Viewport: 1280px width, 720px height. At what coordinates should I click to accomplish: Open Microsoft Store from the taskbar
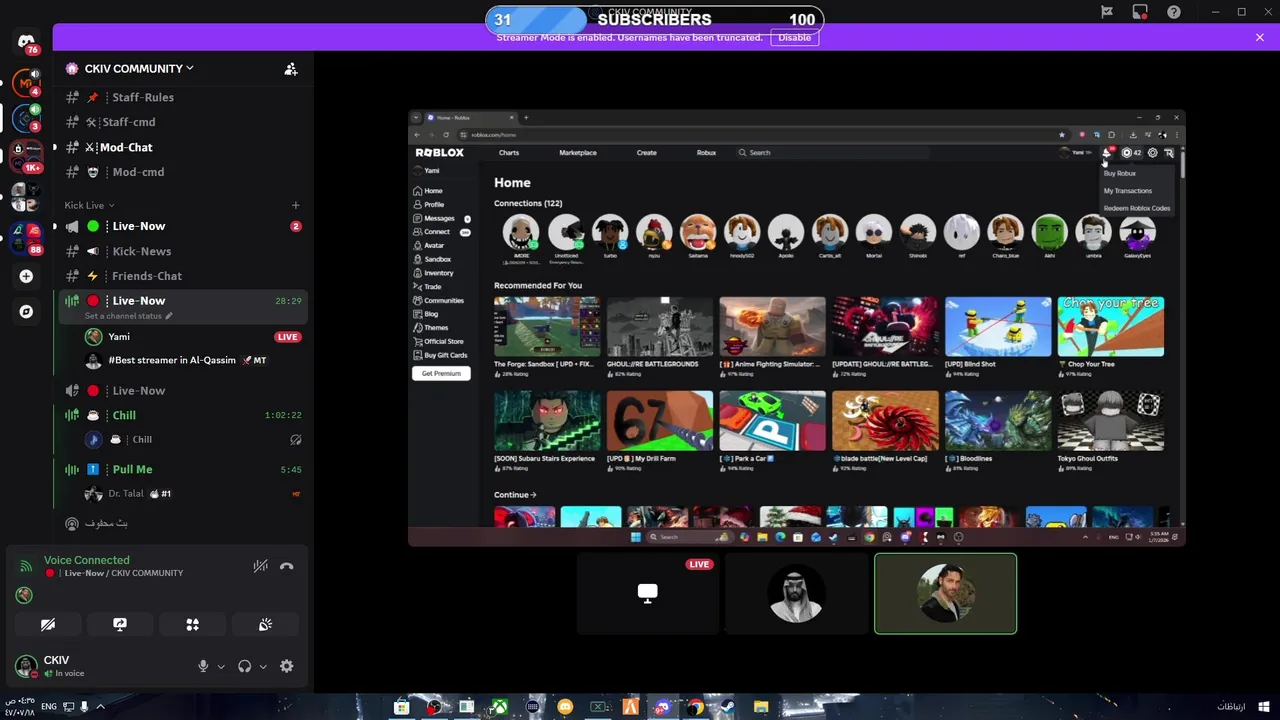[401, 707]
